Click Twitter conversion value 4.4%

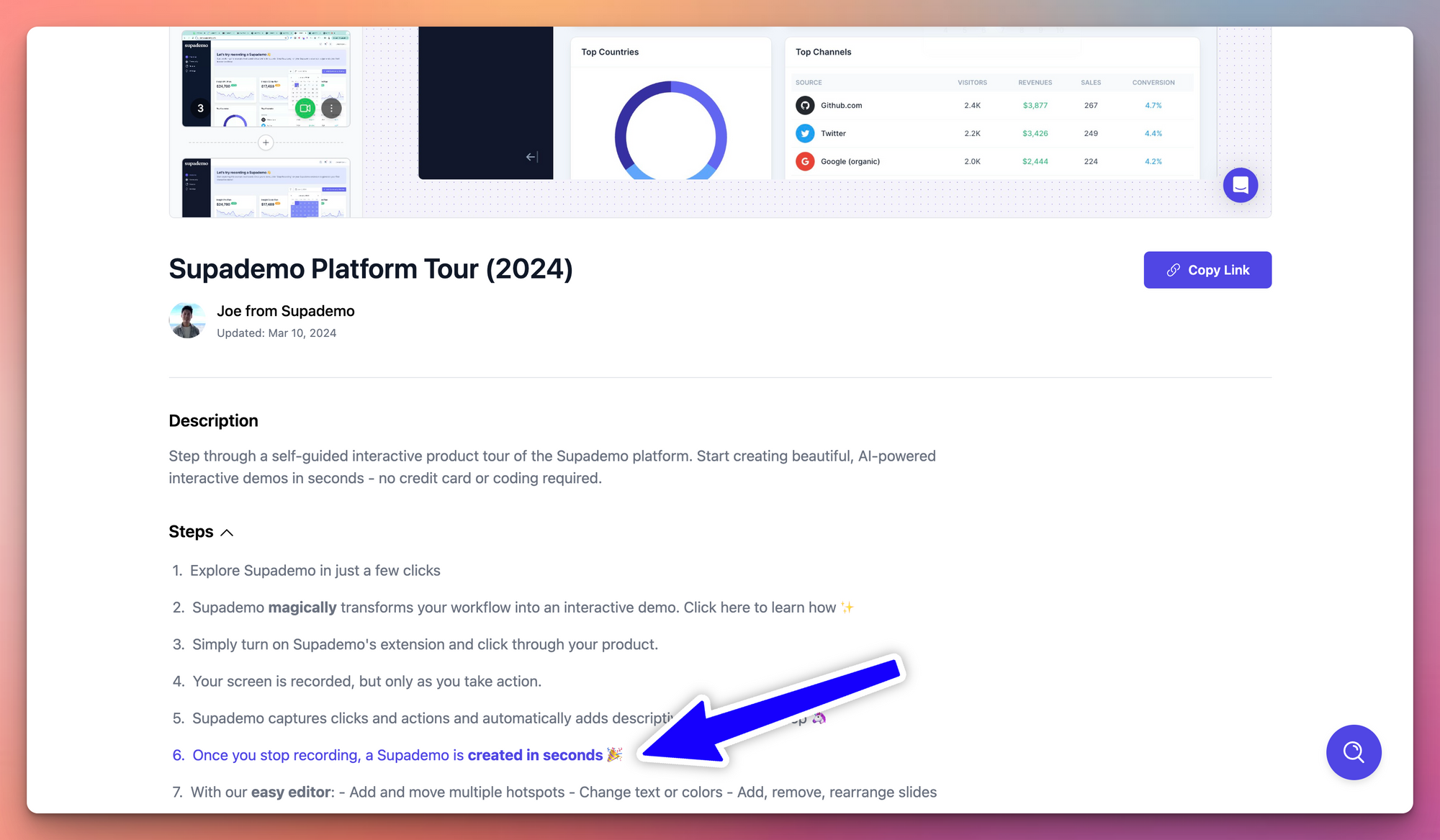[x=1153, y=133]
